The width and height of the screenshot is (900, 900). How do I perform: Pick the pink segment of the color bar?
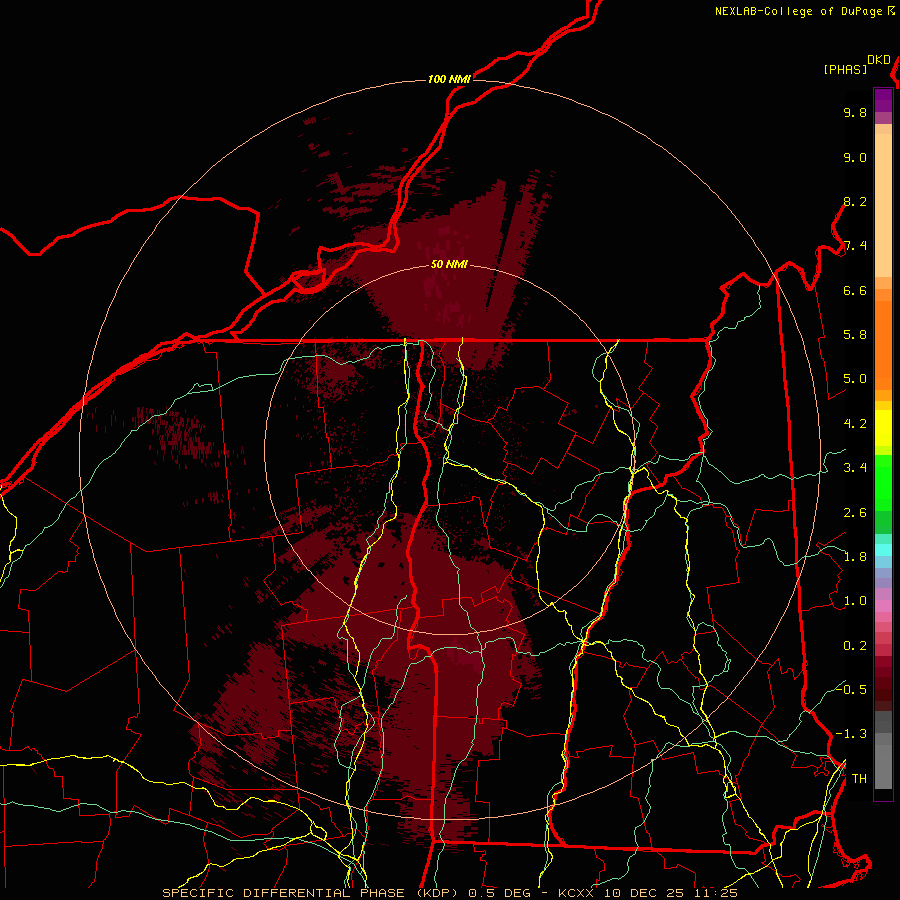[x=883, y=606]
